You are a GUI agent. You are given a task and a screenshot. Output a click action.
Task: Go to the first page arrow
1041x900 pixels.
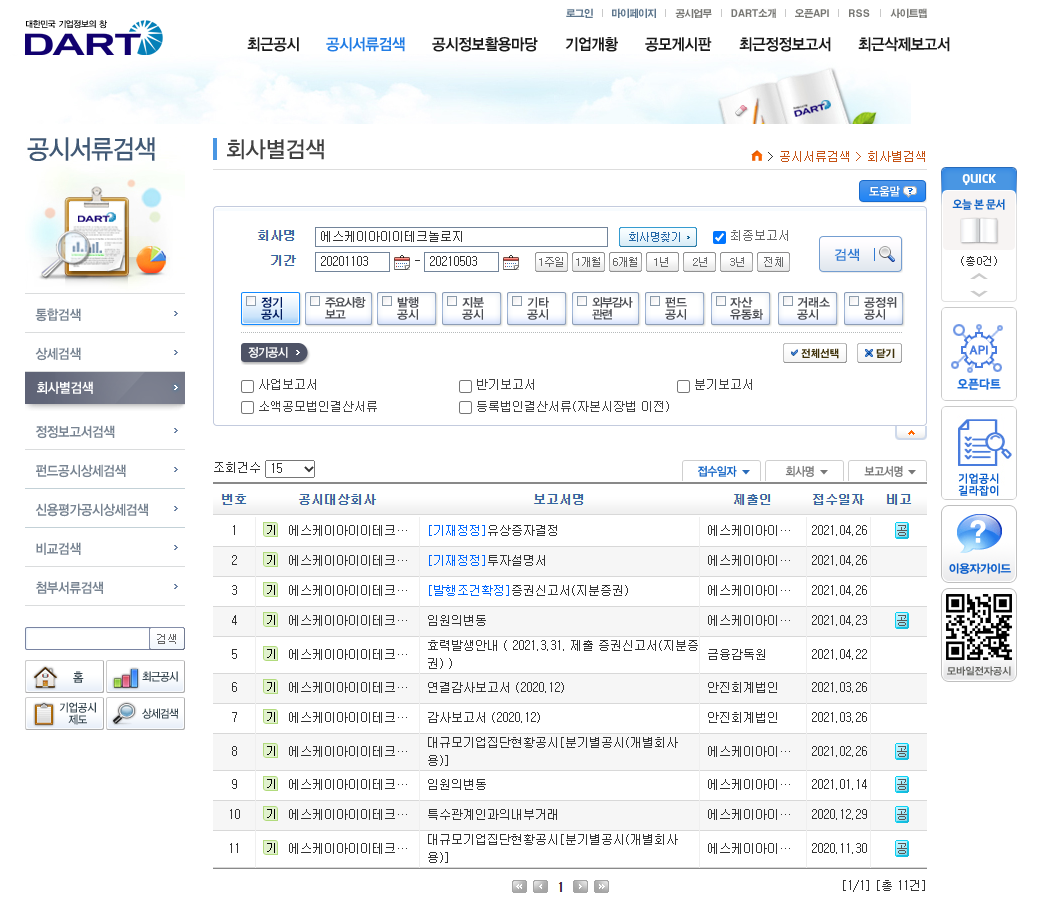pyautogui.click(x=519, y=886)
